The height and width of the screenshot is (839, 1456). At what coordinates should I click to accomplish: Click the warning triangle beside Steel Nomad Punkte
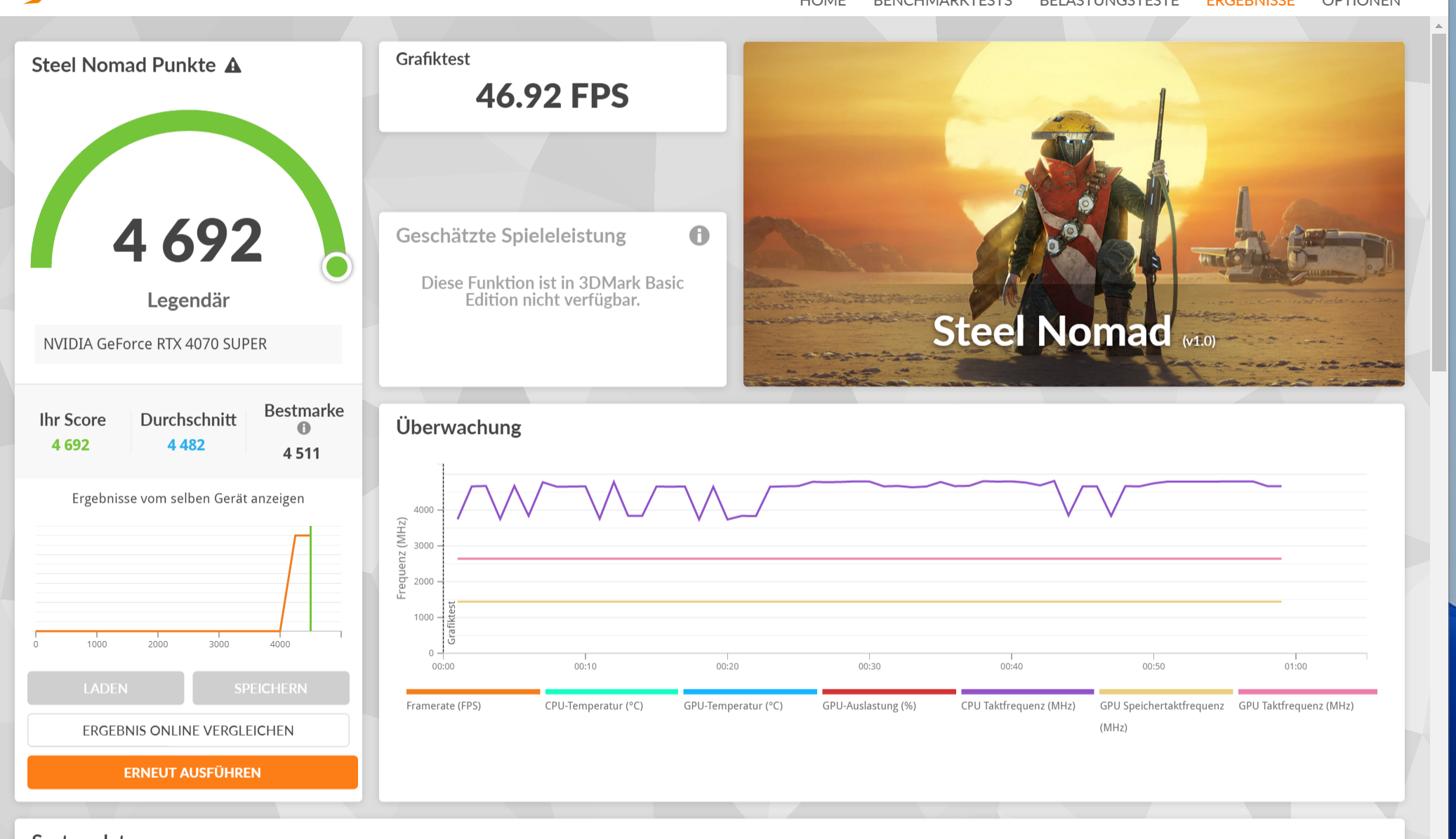point(233,66)
